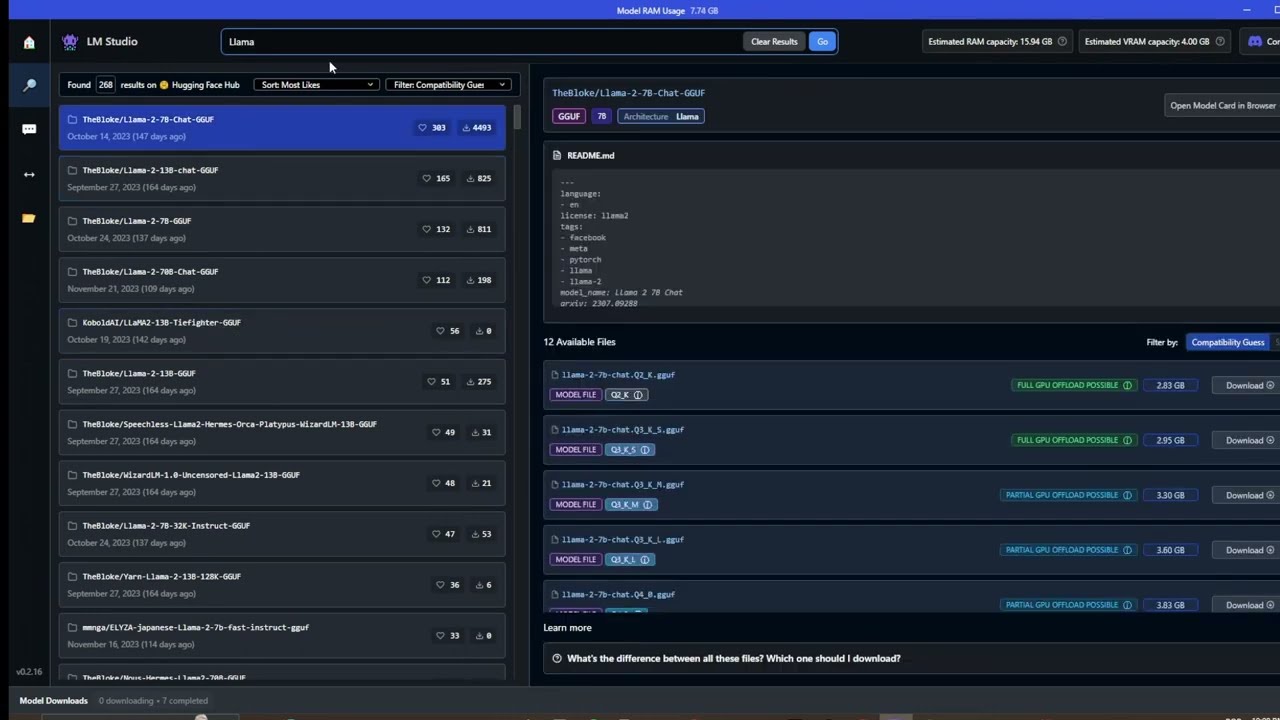
Task: Click the search field containing 'Llama'
Action: coord(482,42)
